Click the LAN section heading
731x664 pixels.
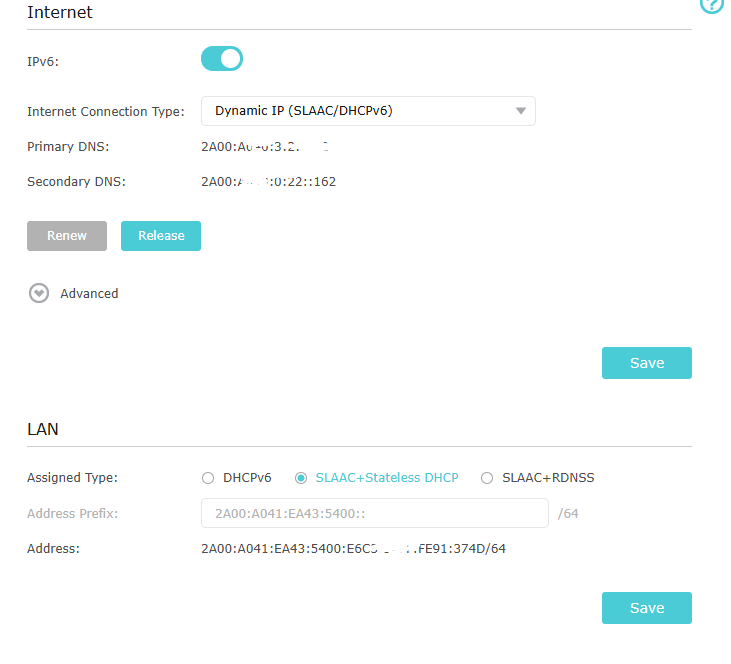pyautogui.click(x=43, y=429)
